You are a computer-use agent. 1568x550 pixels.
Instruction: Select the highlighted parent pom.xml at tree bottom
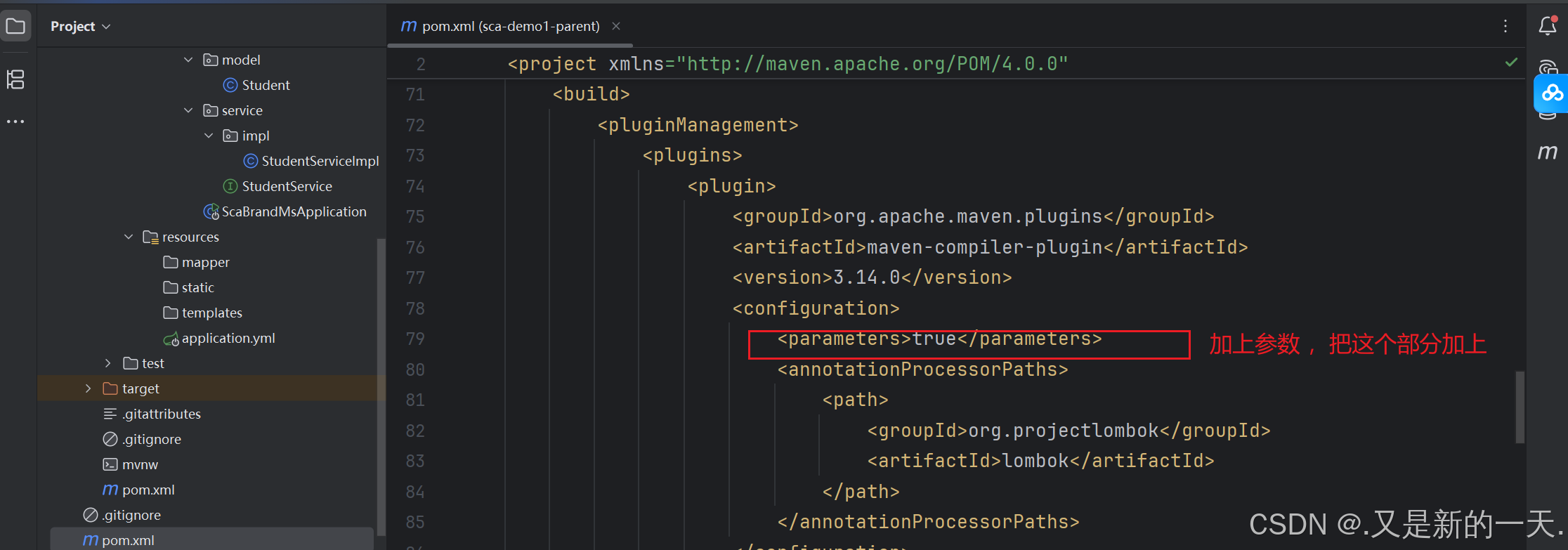tap(128, 540)
